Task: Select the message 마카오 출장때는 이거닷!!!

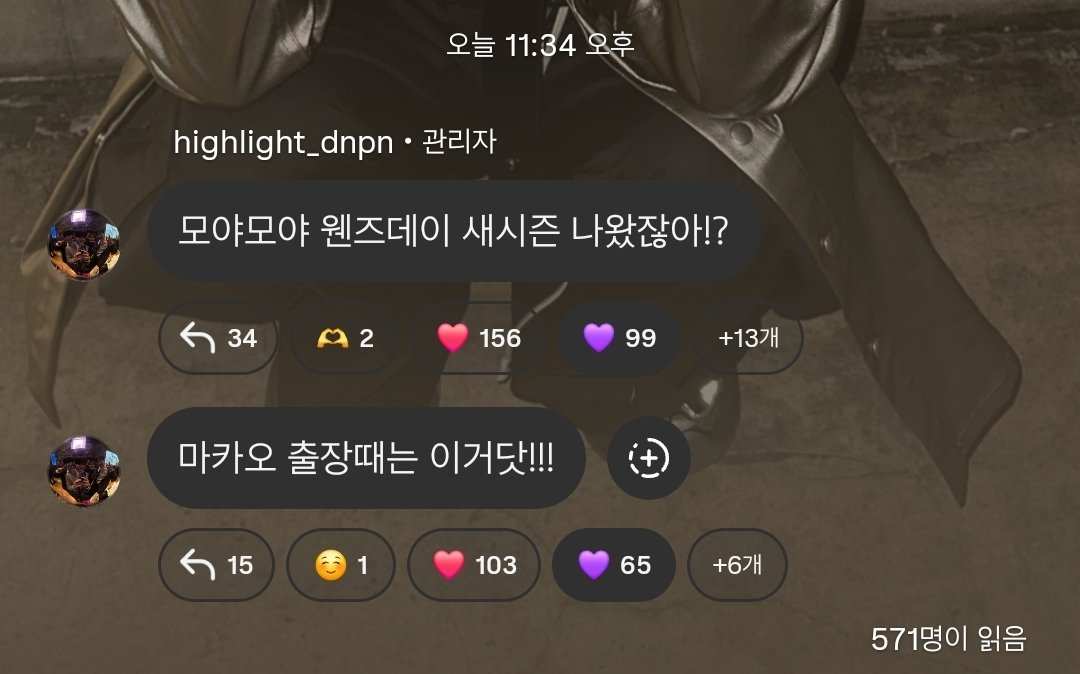Action: [366, 458]
